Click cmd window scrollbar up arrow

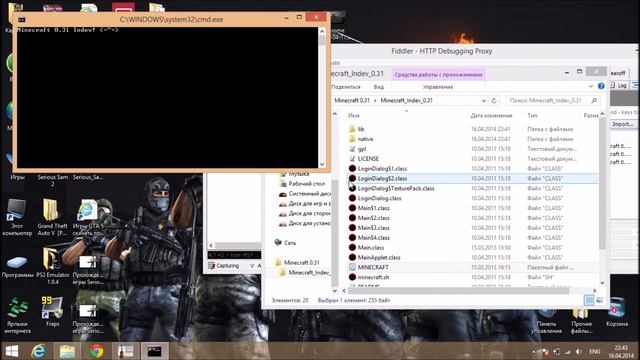[322, 31]
